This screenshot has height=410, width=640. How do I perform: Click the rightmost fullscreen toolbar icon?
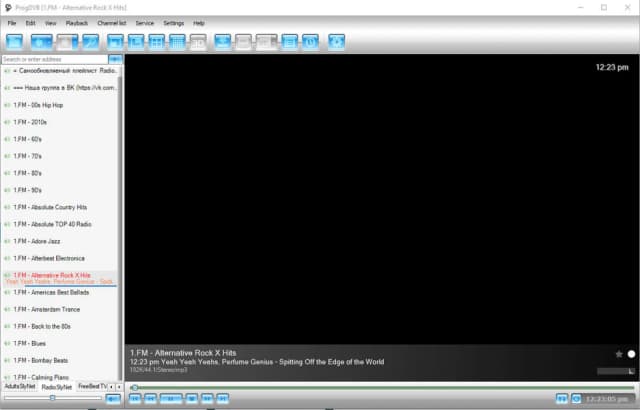tap(337, 42)
